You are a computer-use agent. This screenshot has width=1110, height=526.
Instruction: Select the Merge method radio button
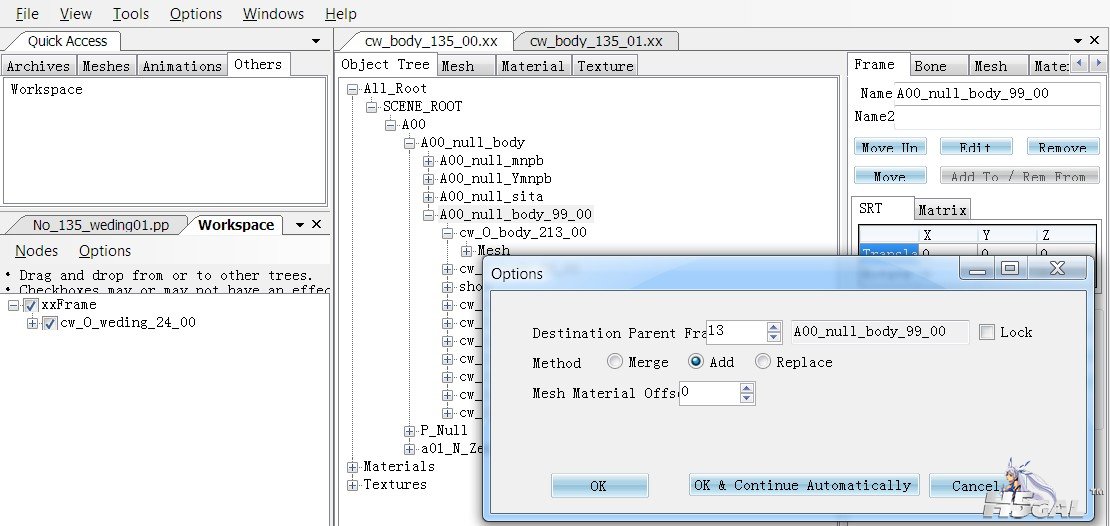point(614,362)
